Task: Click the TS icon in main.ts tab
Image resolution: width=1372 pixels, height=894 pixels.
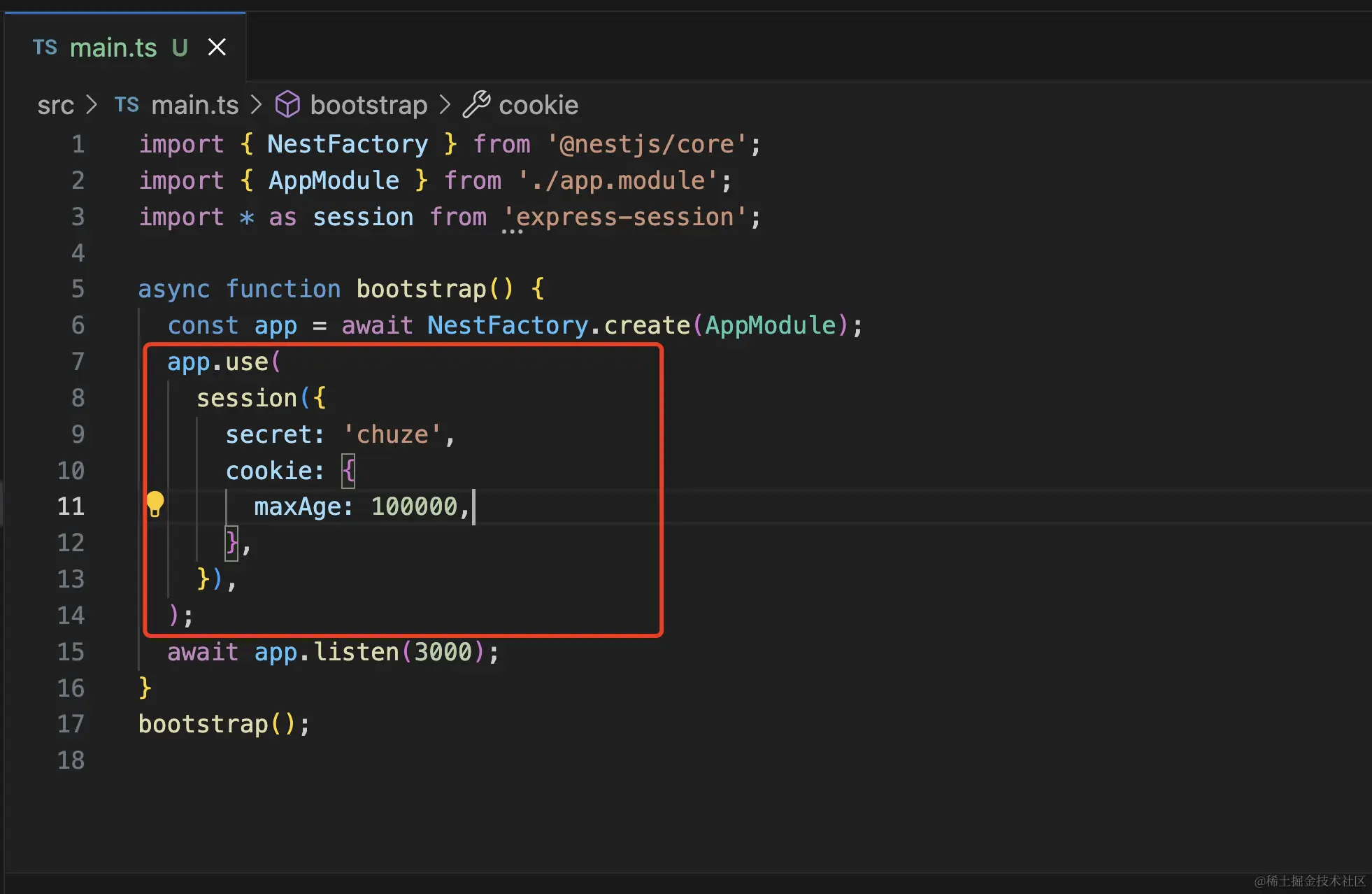Action: 45,48
